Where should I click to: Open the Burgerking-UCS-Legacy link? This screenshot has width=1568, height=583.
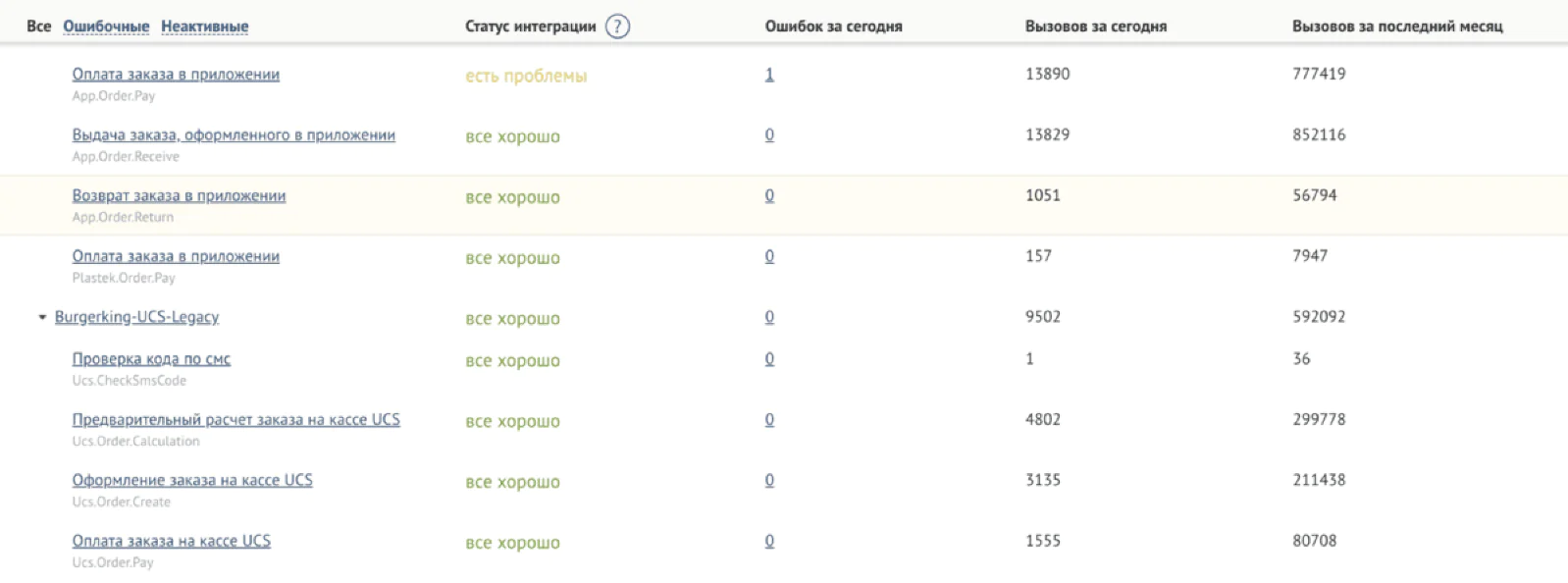pyautogui.click(x=136, y=317)
